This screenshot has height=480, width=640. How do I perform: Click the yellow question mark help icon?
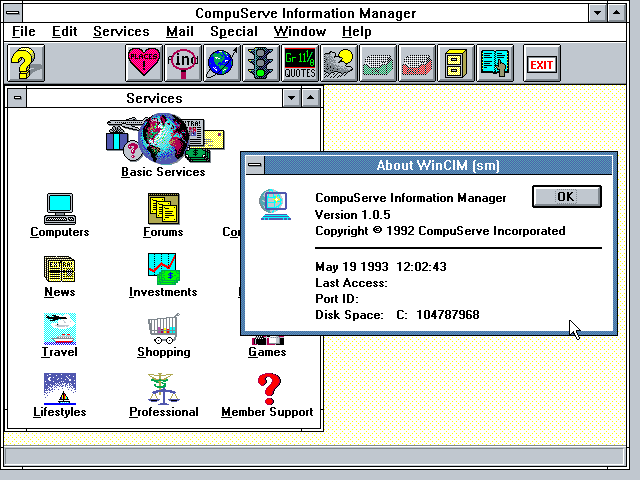pyautogui.click(x=25, y=64)
